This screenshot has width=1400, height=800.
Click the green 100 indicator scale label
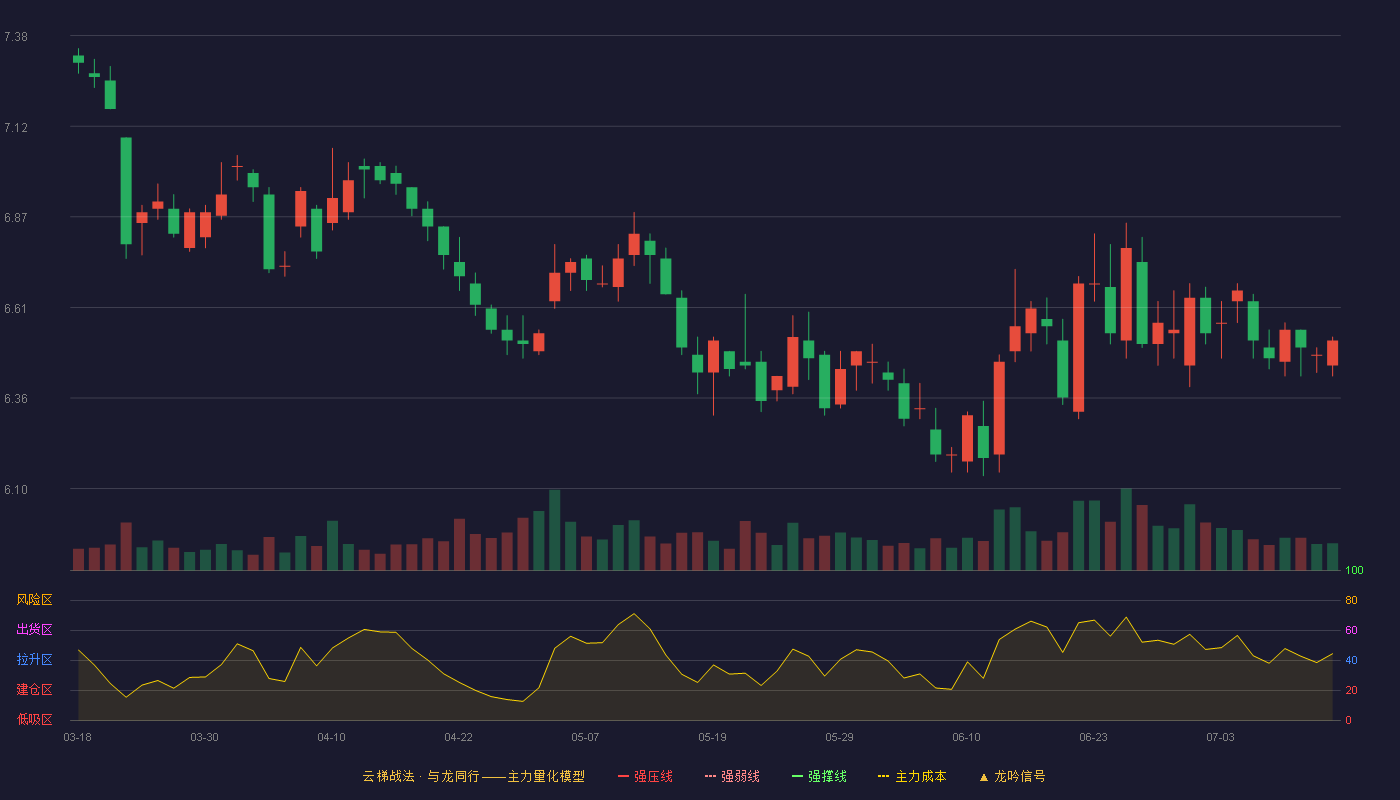[1354, 571]
